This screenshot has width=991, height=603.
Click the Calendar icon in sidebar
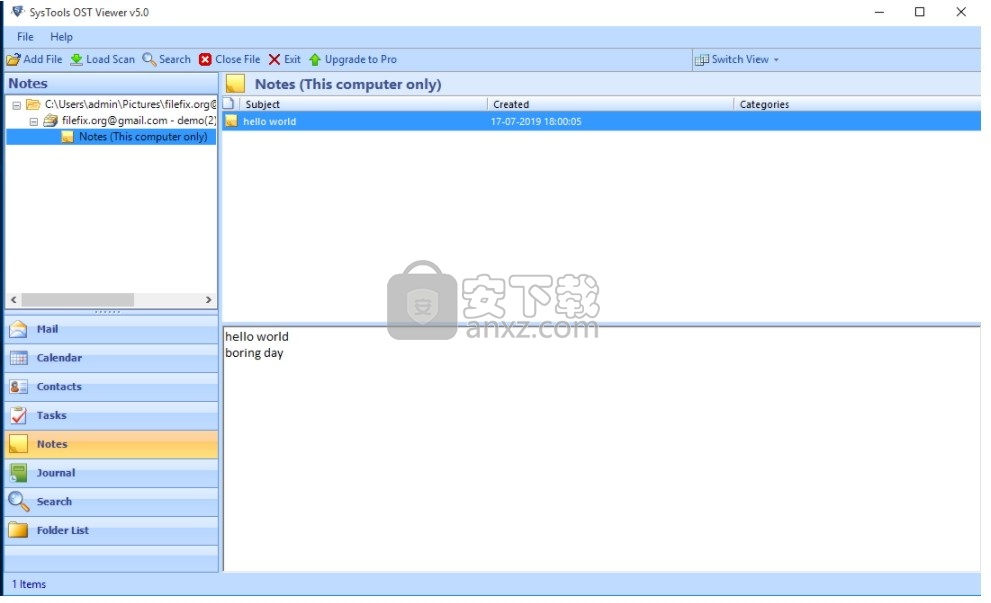tap(18, 358)
